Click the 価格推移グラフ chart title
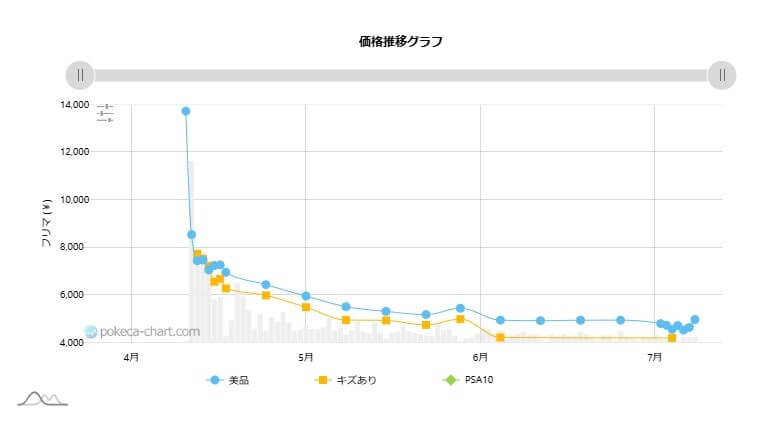This screenshot has height=429, width=784. tap(400, 42)
